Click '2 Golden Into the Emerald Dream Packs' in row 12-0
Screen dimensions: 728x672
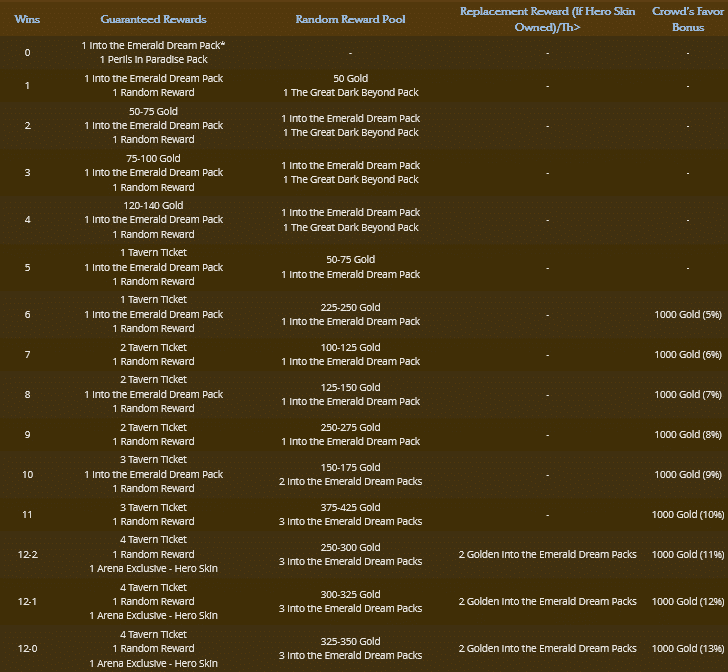[547, 648]
